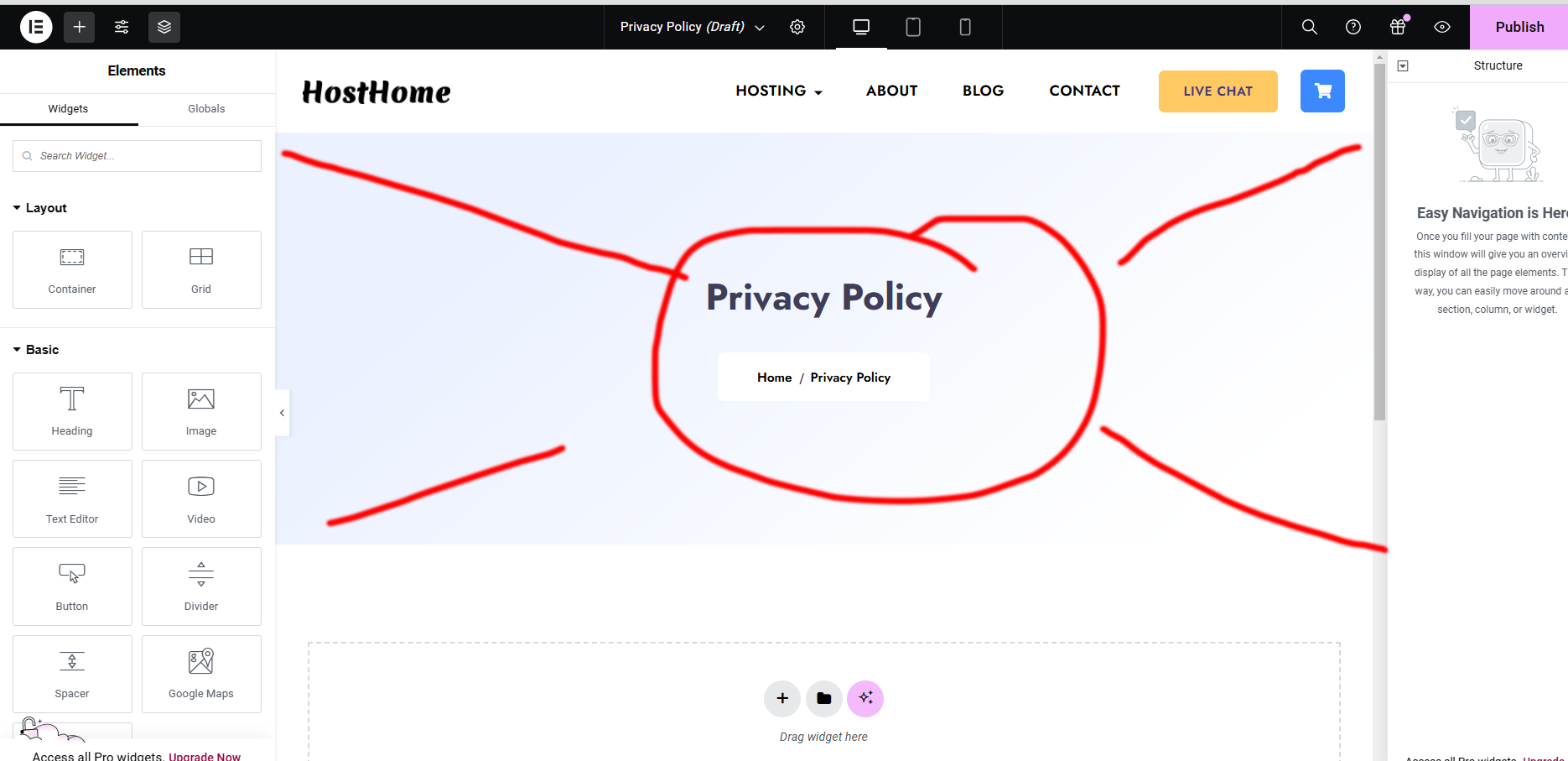Click the Publish button
The height and width of the screenshot is (761, 1568).
pos(1519,27)
